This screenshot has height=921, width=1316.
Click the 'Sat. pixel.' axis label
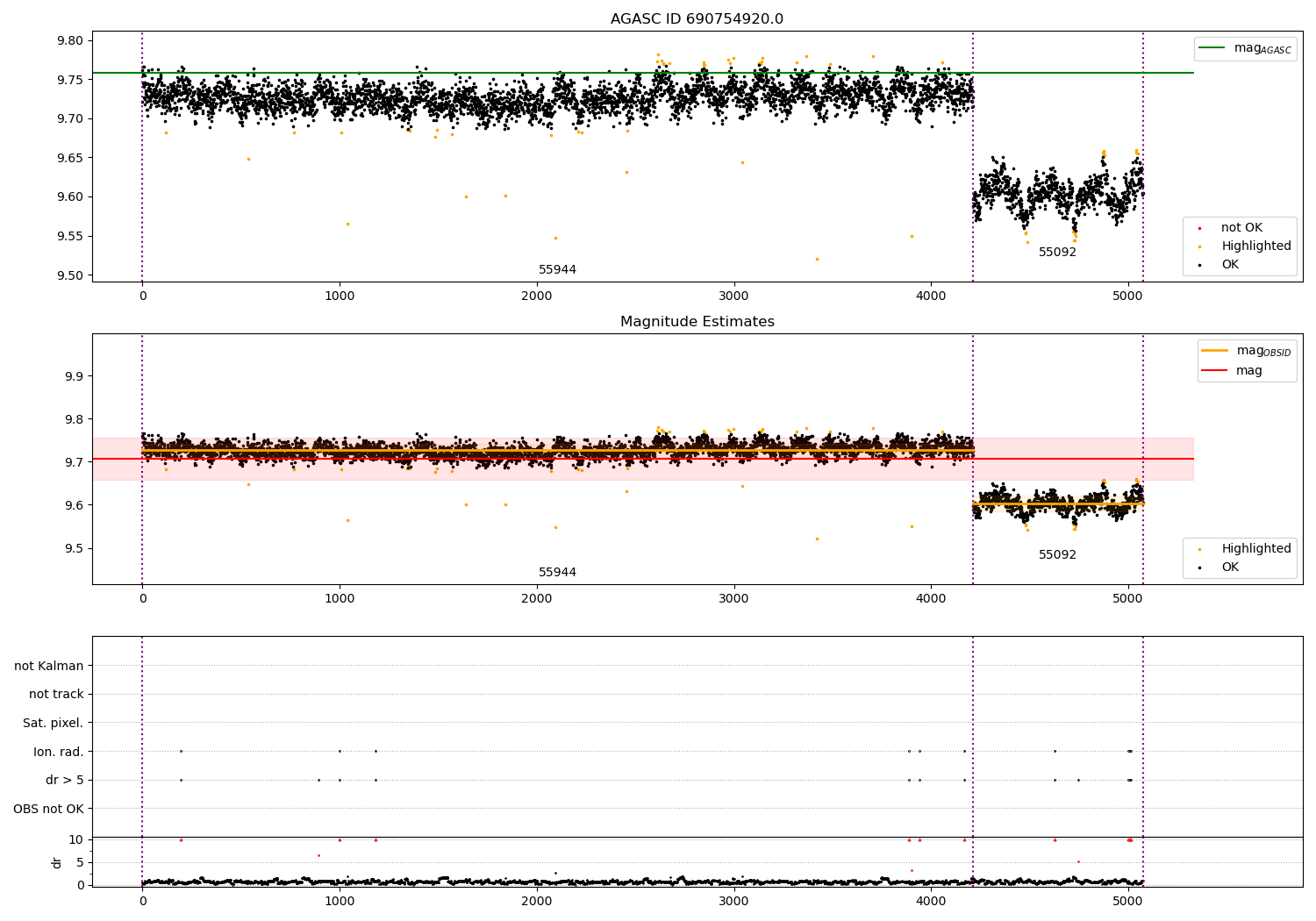[53, 723]
